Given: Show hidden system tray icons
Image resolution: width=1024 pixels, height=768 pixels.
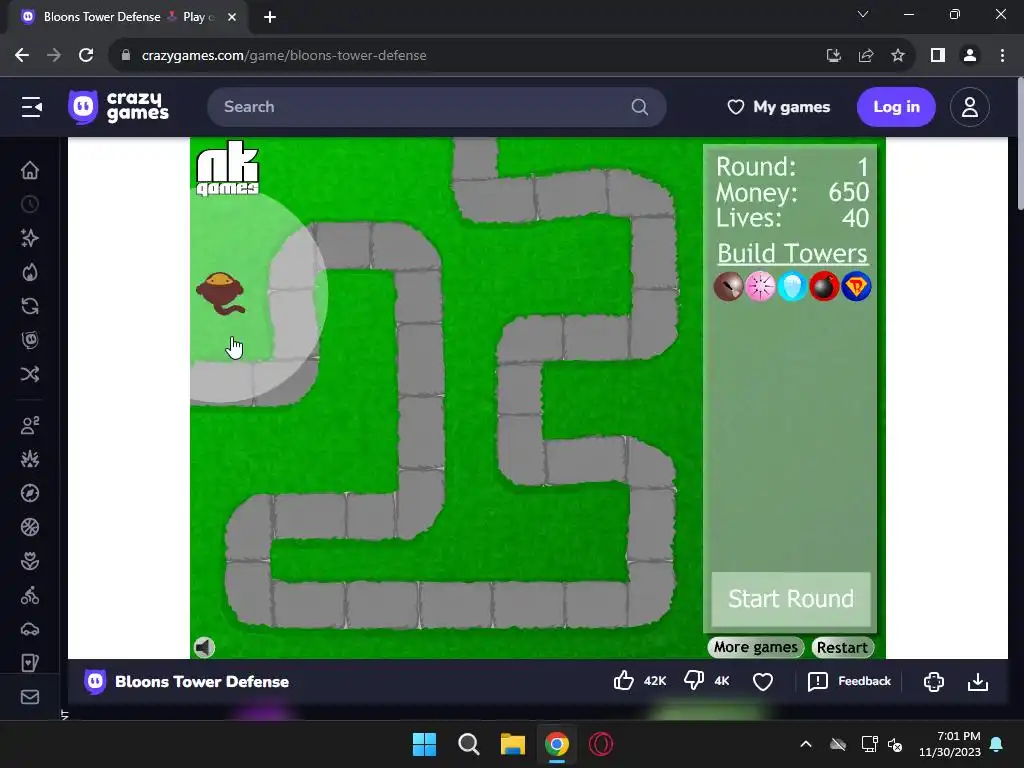Looking at the screenshot, I should coord(806,744).
